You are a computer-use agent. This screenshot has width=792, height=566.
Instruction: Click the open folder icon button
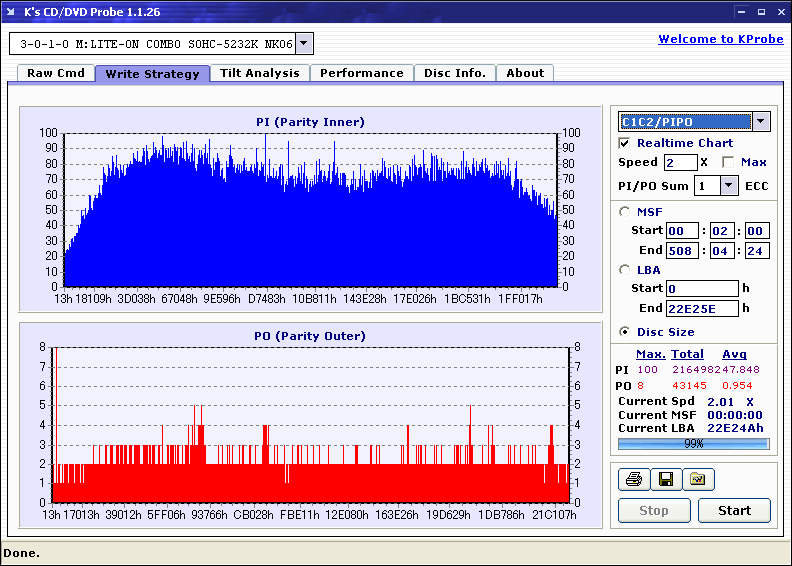(x=698, y=480)
